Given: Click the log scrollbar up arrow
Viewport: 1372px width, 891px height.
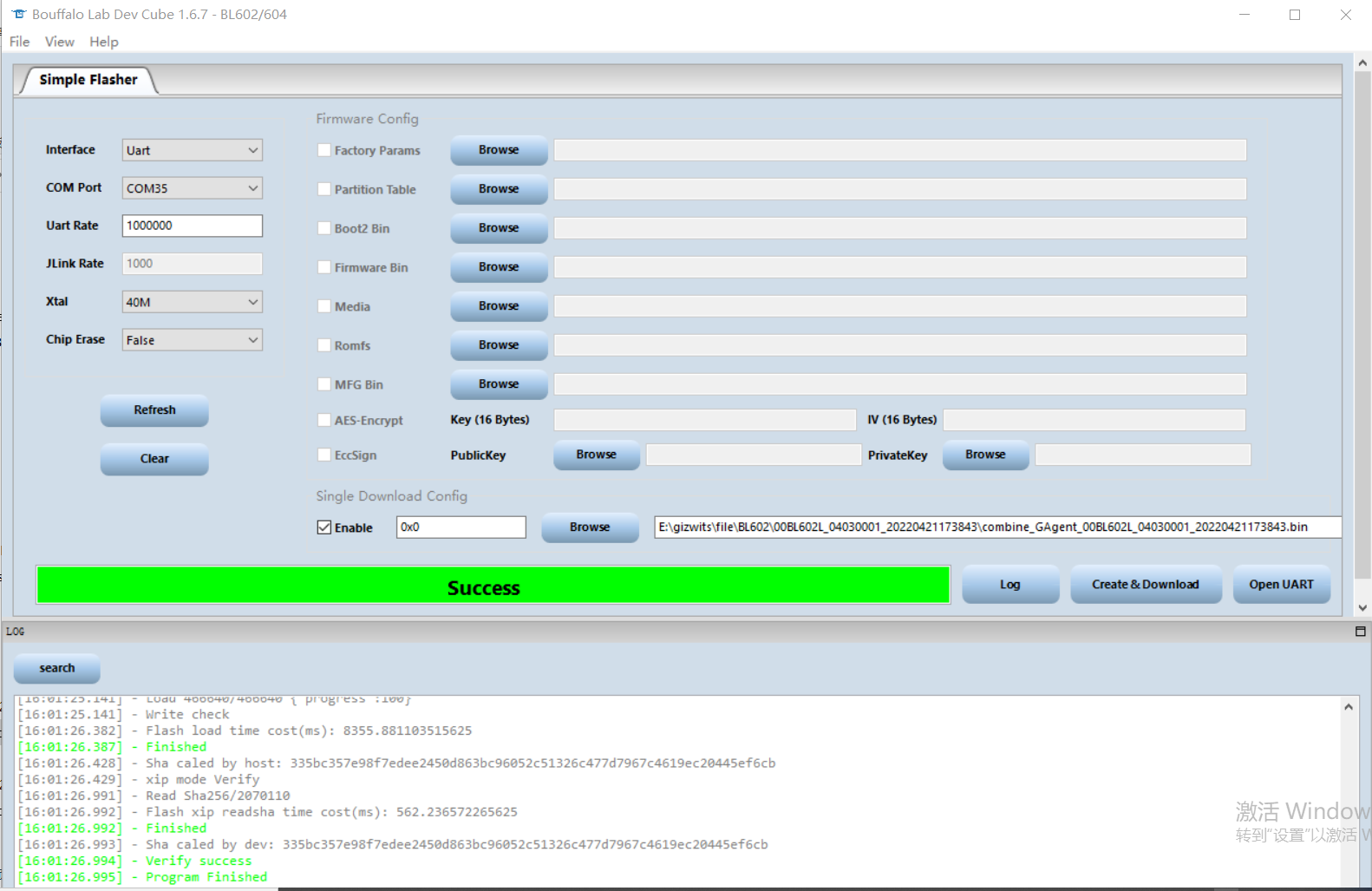Looking at the screenshot, I should [x=1349, y=707].
